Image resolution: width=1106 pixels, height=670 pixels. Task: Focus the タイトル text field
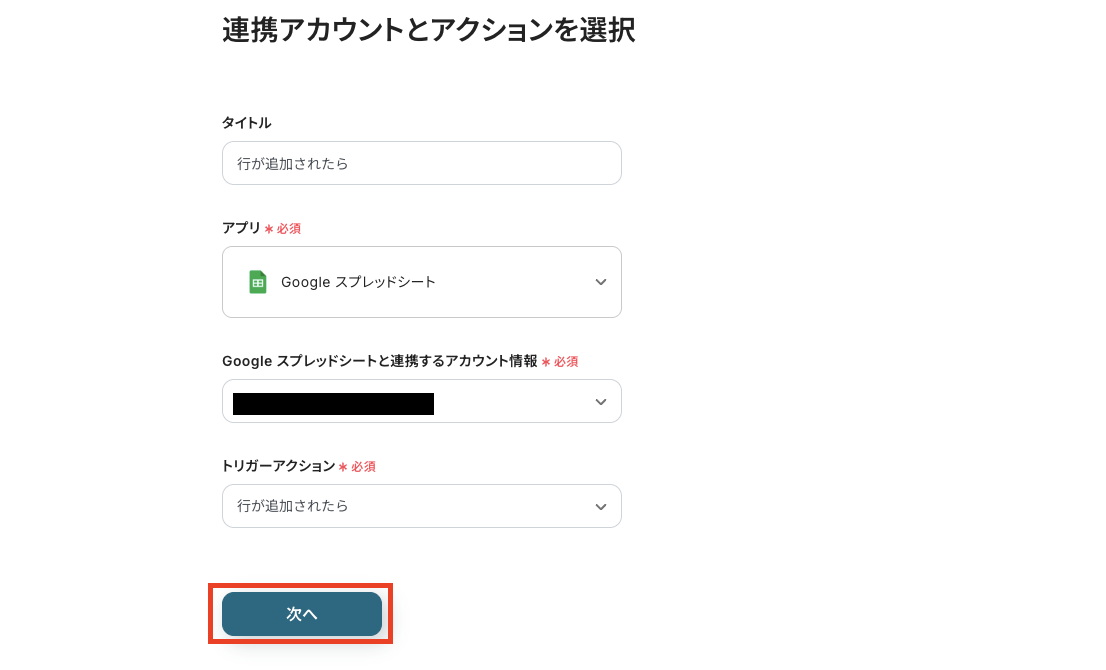(421, 163)
